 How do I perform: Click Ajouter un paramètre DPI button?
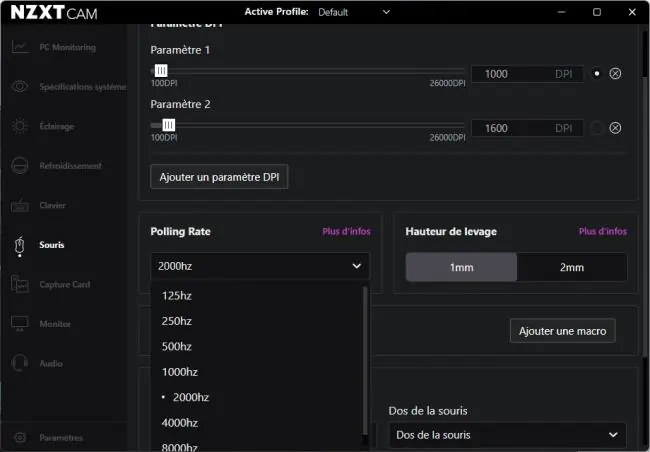(x=219, y=177)
